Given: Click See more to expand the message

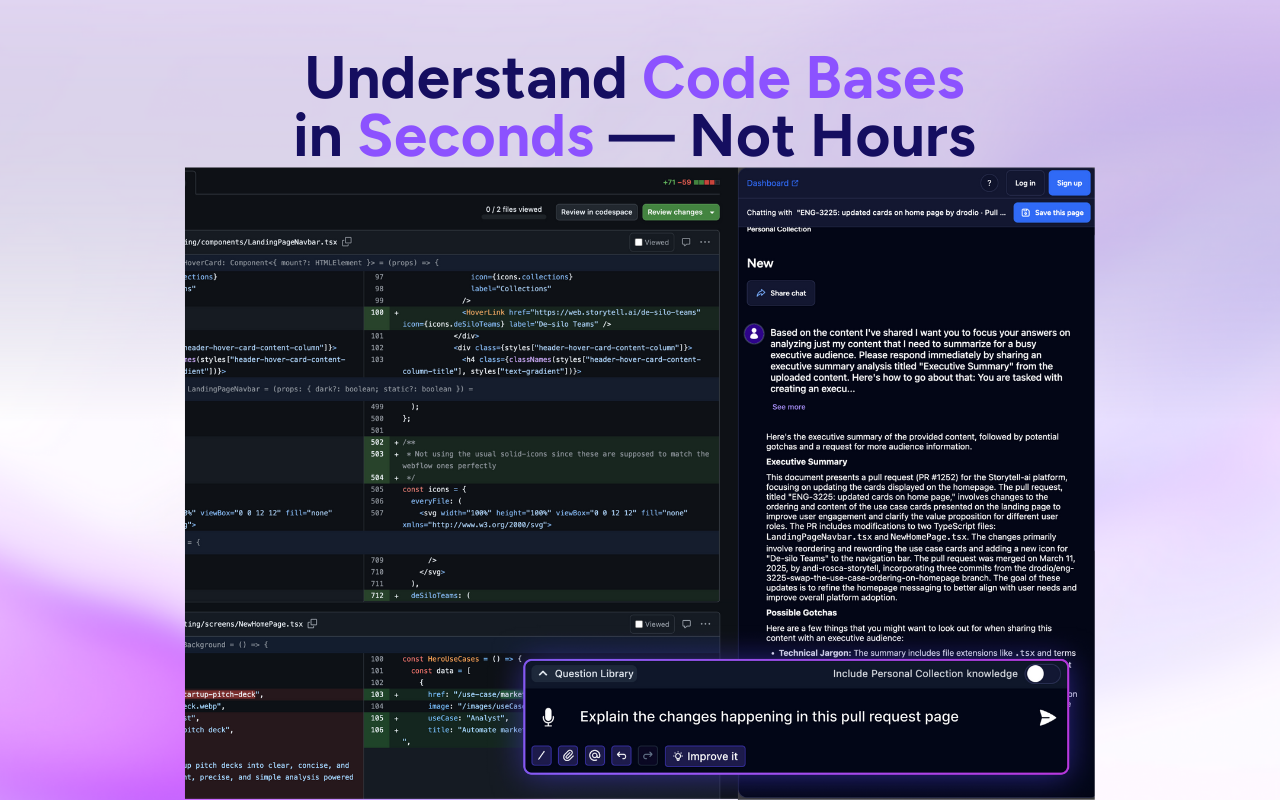Looking at the screenshot, I should [788, 407].
